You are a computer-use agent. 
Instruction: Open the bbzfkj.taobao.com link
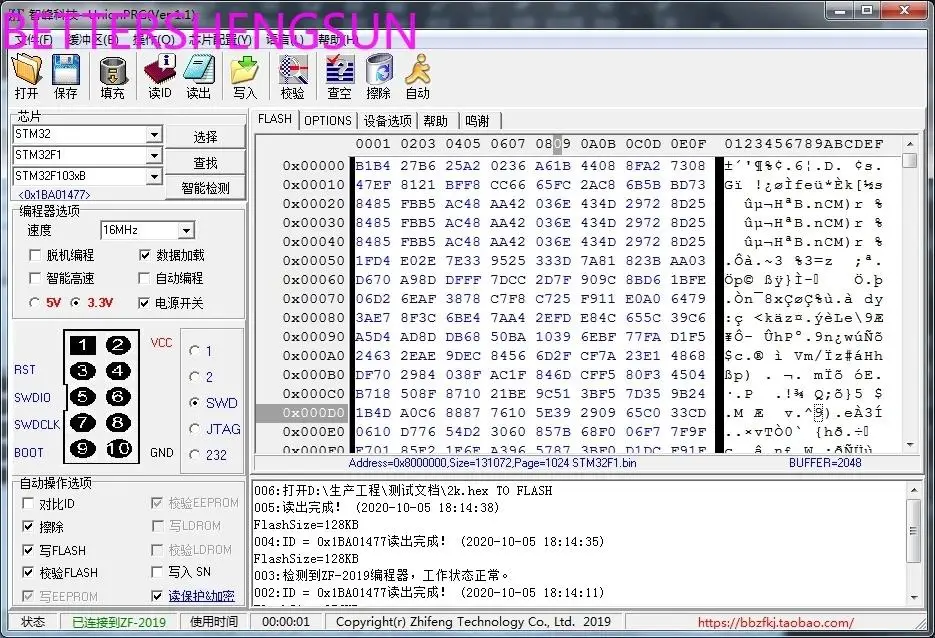coord(775,622)
